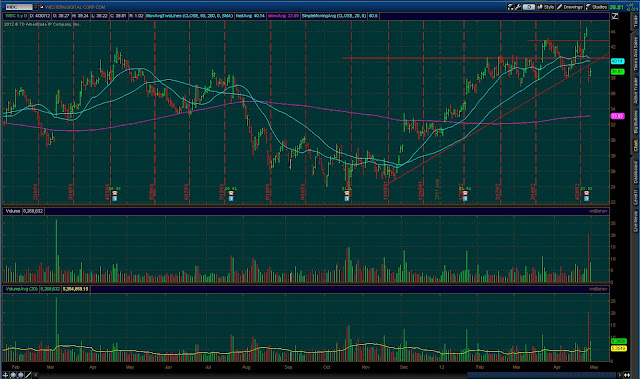Click MovAvgTwoLines study label

190,16
